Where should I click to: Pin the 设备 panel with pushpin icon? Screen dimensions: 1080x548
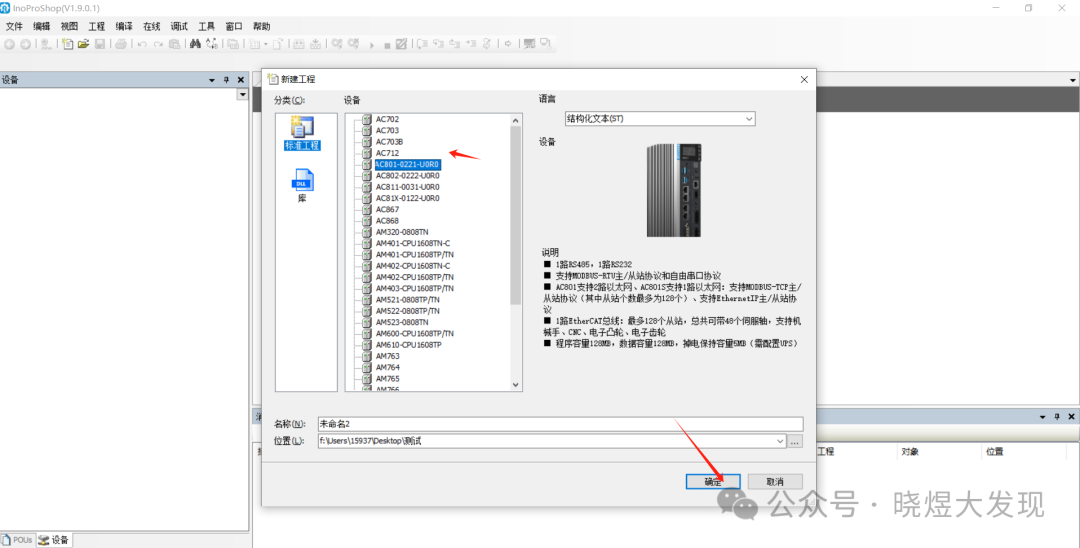pos(226,80)
